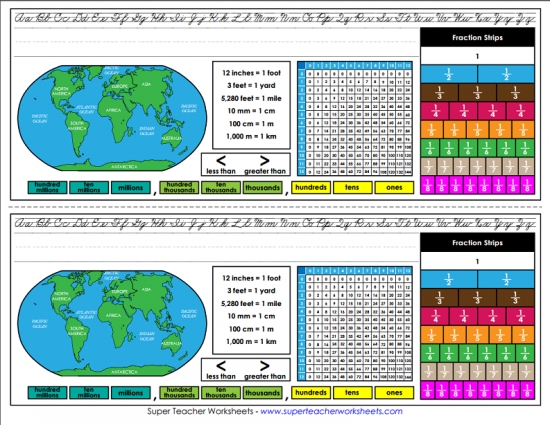
Task: Click 'ATLANTIC OCEAN' label on upper world map
Action: 86,109
